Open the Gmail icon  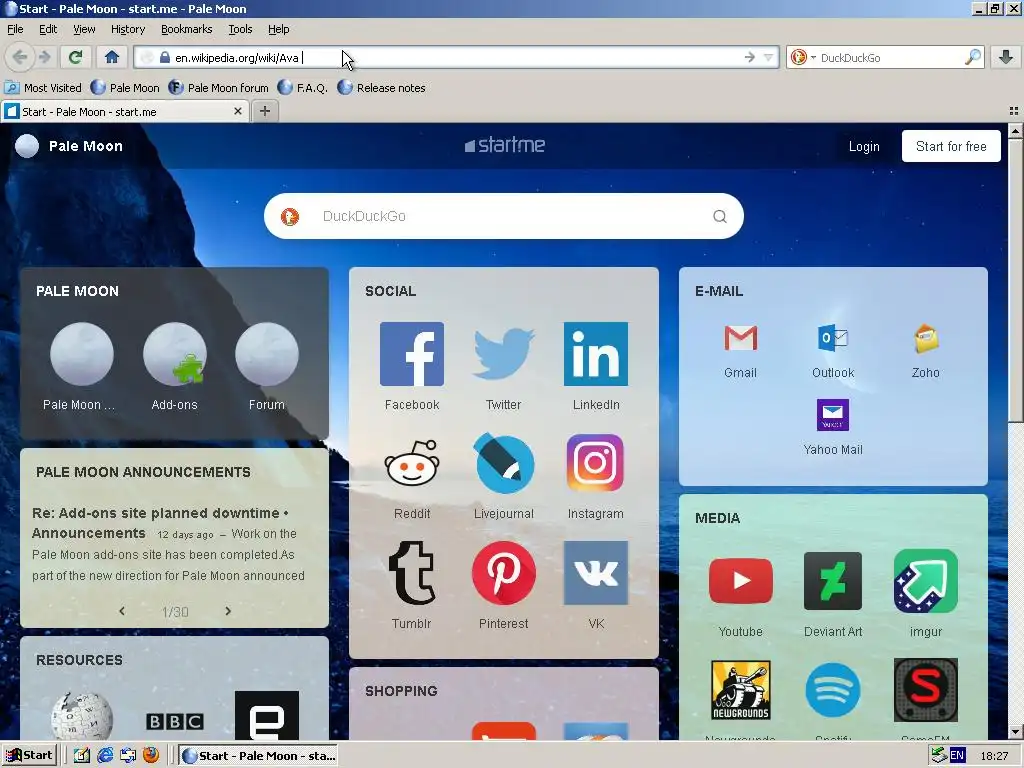[x=741, y=338]
